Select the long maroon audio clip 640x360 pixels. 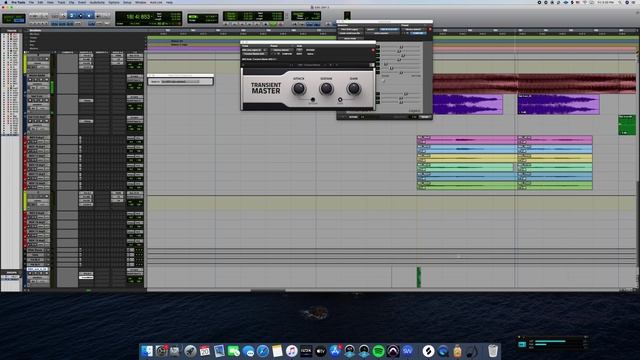pyautogui.click(x=534, y=84)
